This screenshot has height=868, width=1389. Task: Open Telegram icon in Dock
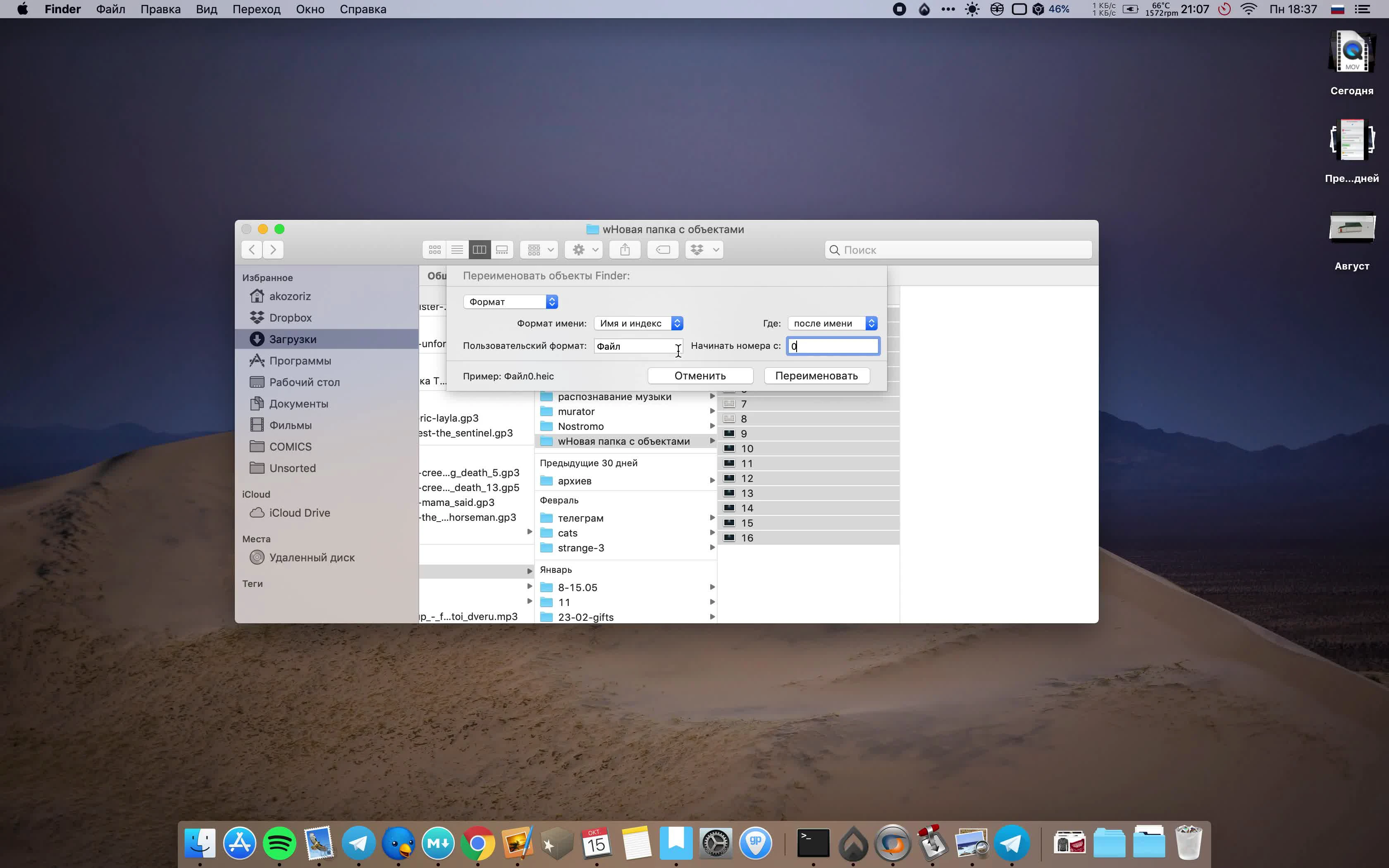pyautogui.click(x=358, y=843)
